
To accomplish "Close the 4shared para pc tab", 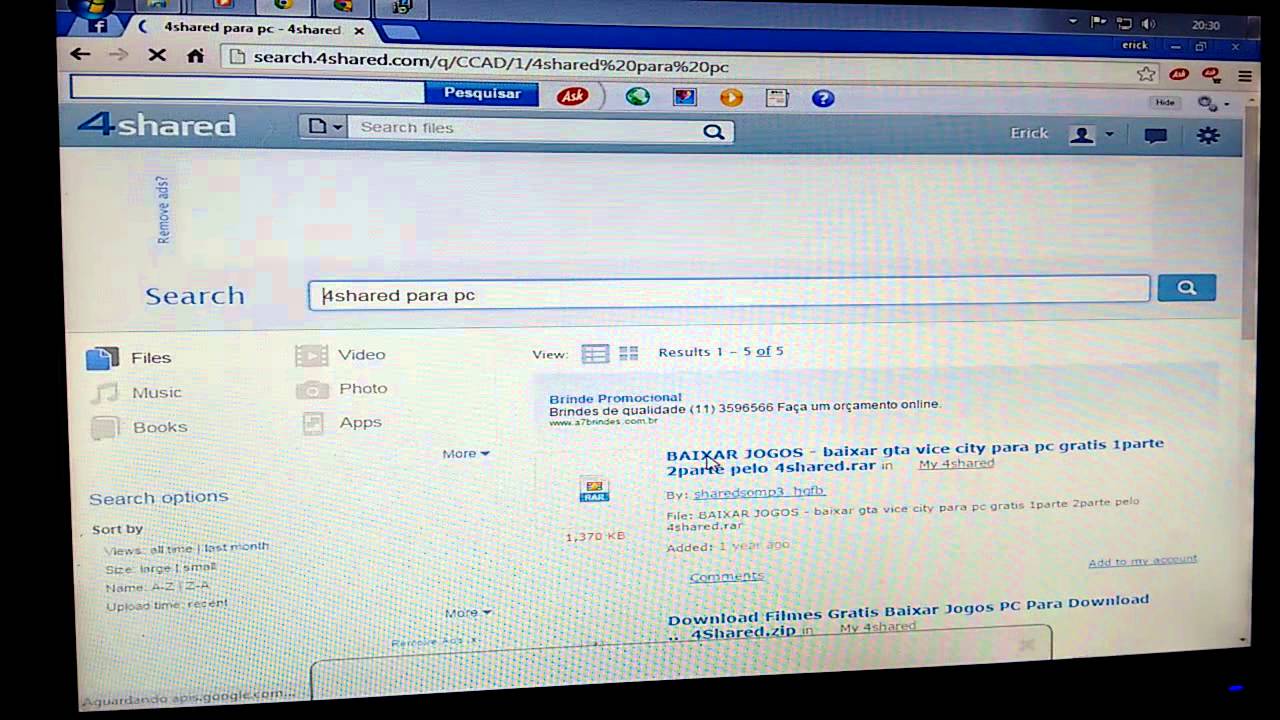I will pyautogui.click(x=359, y=31).
